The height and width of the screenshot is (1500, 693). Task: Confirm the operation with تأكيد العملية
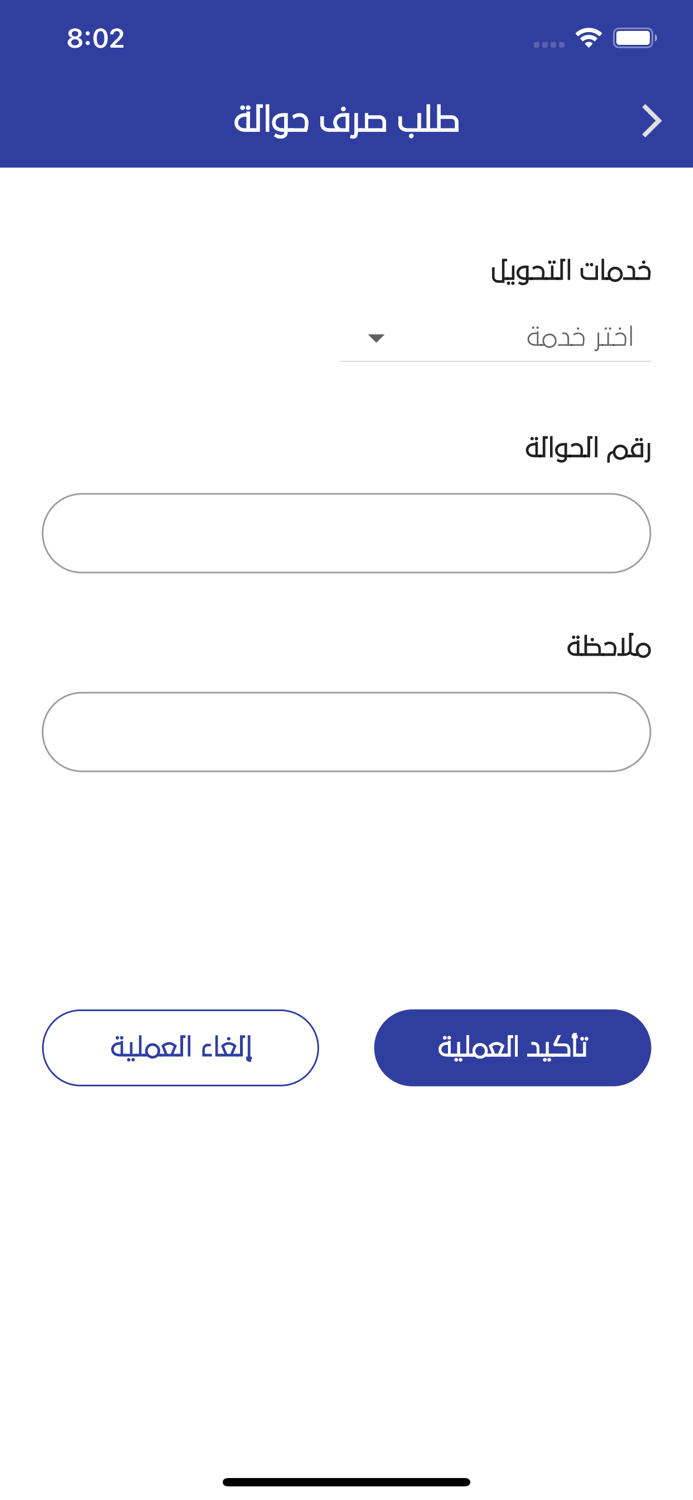(x=512, y=1047)
